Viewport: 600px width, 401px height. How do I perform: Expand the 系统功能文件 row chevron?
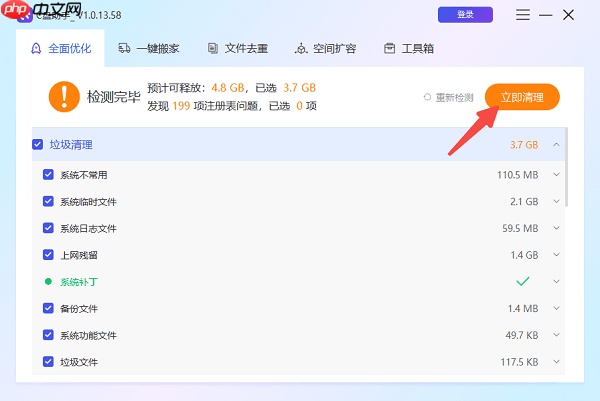[556, 335]
